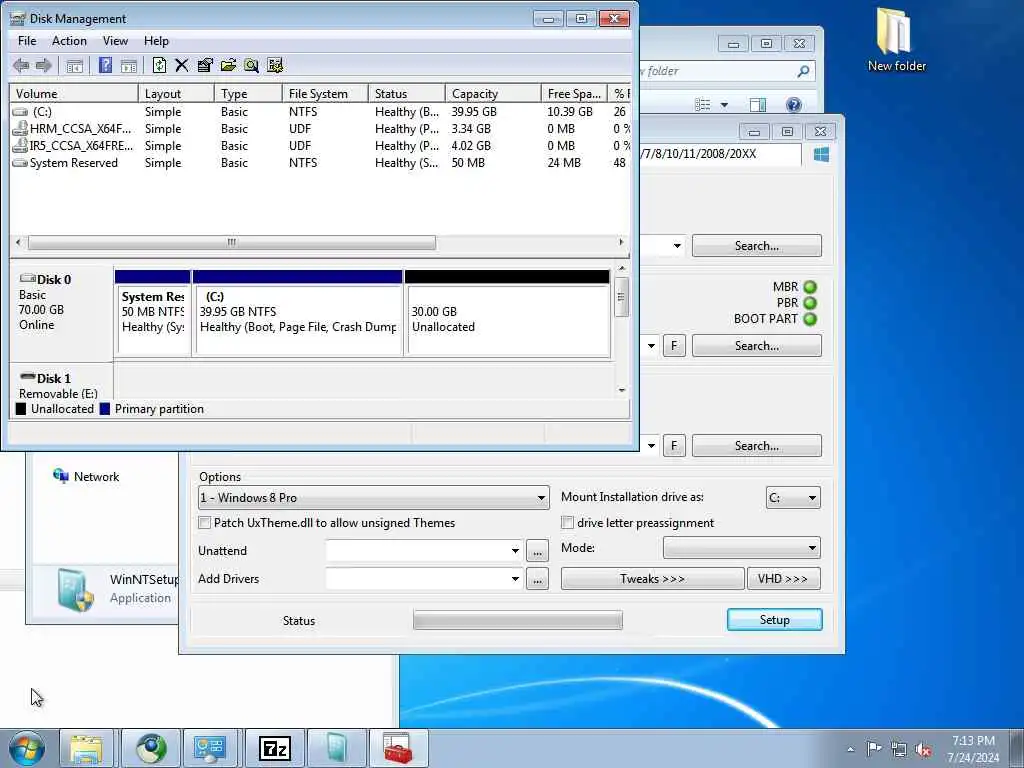Click the Unattend browse ... button
This screenshot has height=768, width=1024.
[x=537, y=551]
